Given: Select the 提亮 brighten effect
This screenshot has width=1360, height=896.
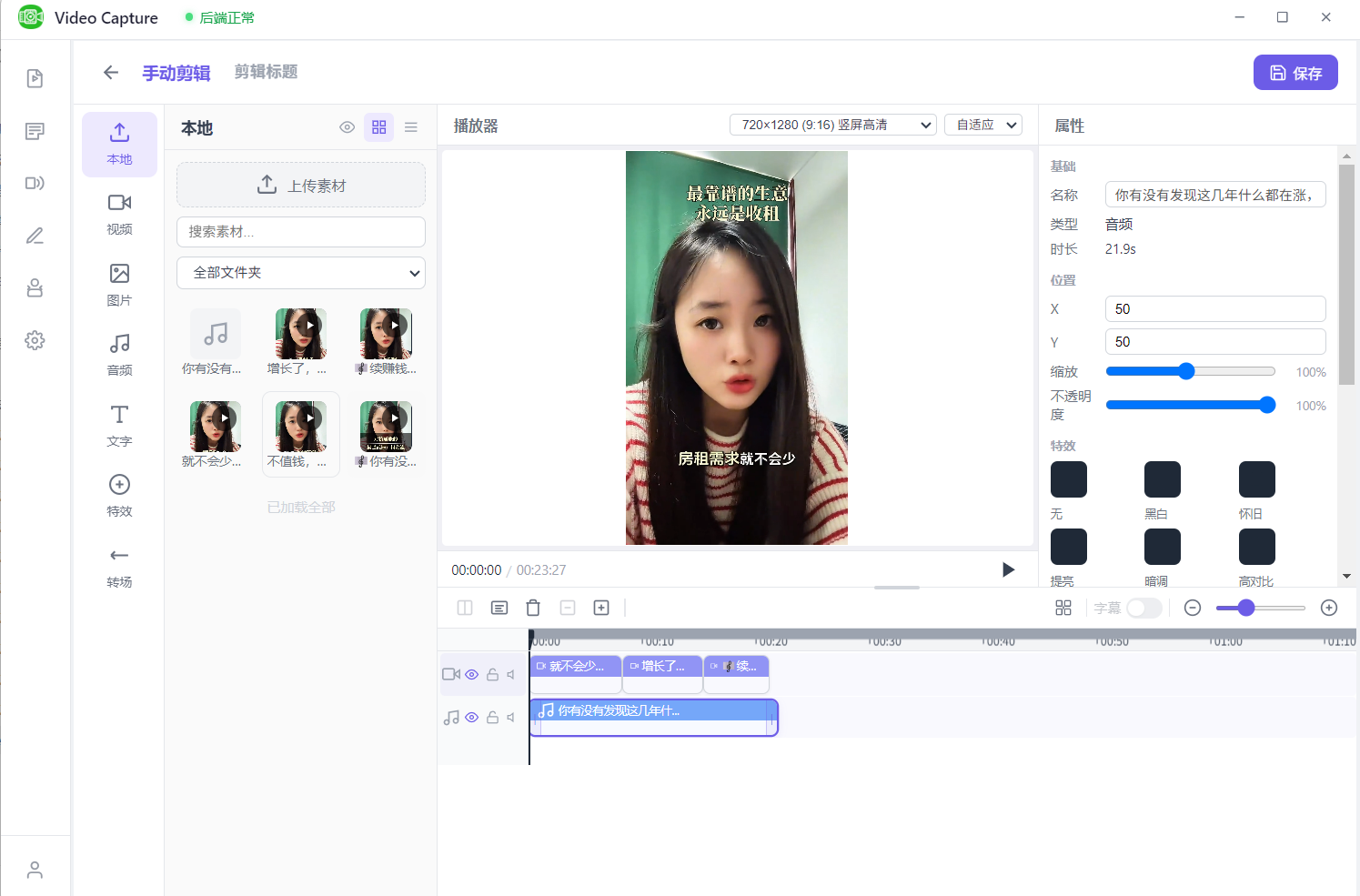Looking at the screenshot, I should click(1069, 547).
